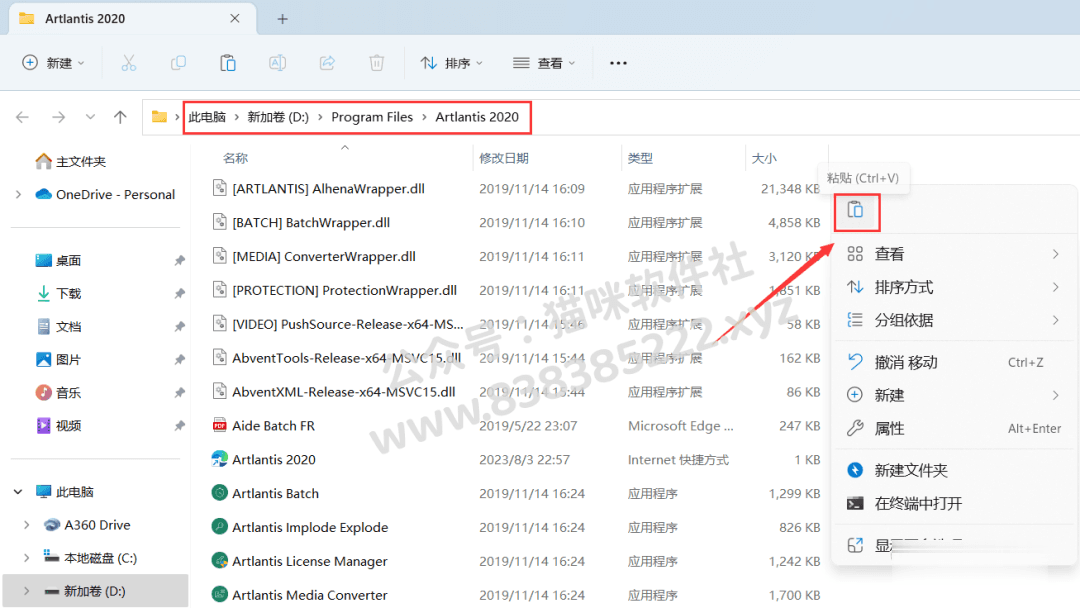Click the Rename icon in toolbar
Screen dimensions: 1080x608
(278, 63)
